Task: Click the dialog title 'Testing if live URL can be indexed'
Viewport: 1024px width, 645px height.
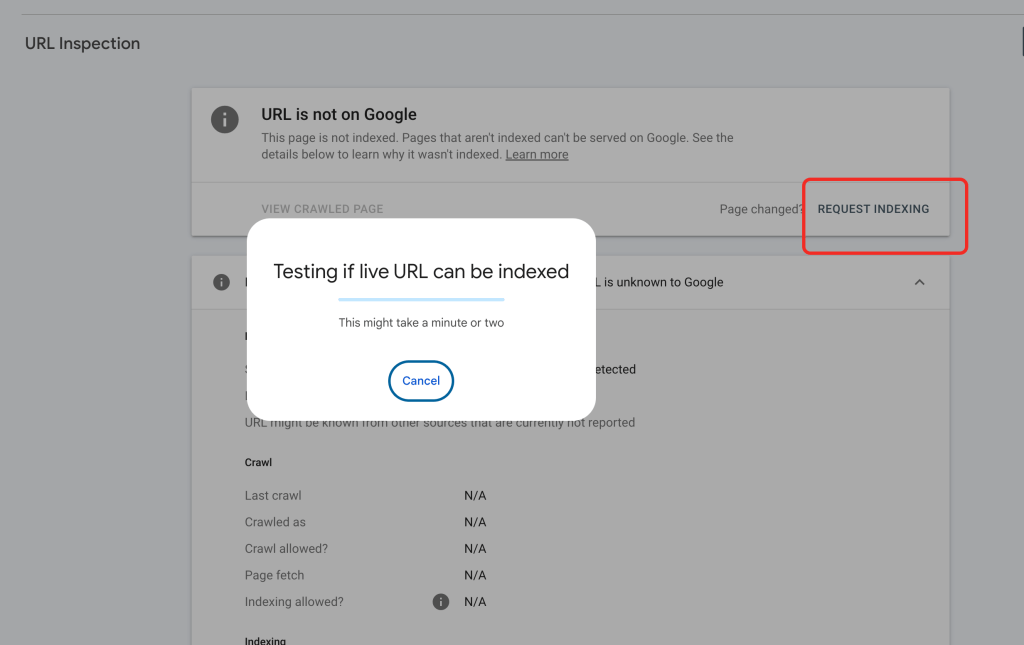Action: click(x=421, y=271)
